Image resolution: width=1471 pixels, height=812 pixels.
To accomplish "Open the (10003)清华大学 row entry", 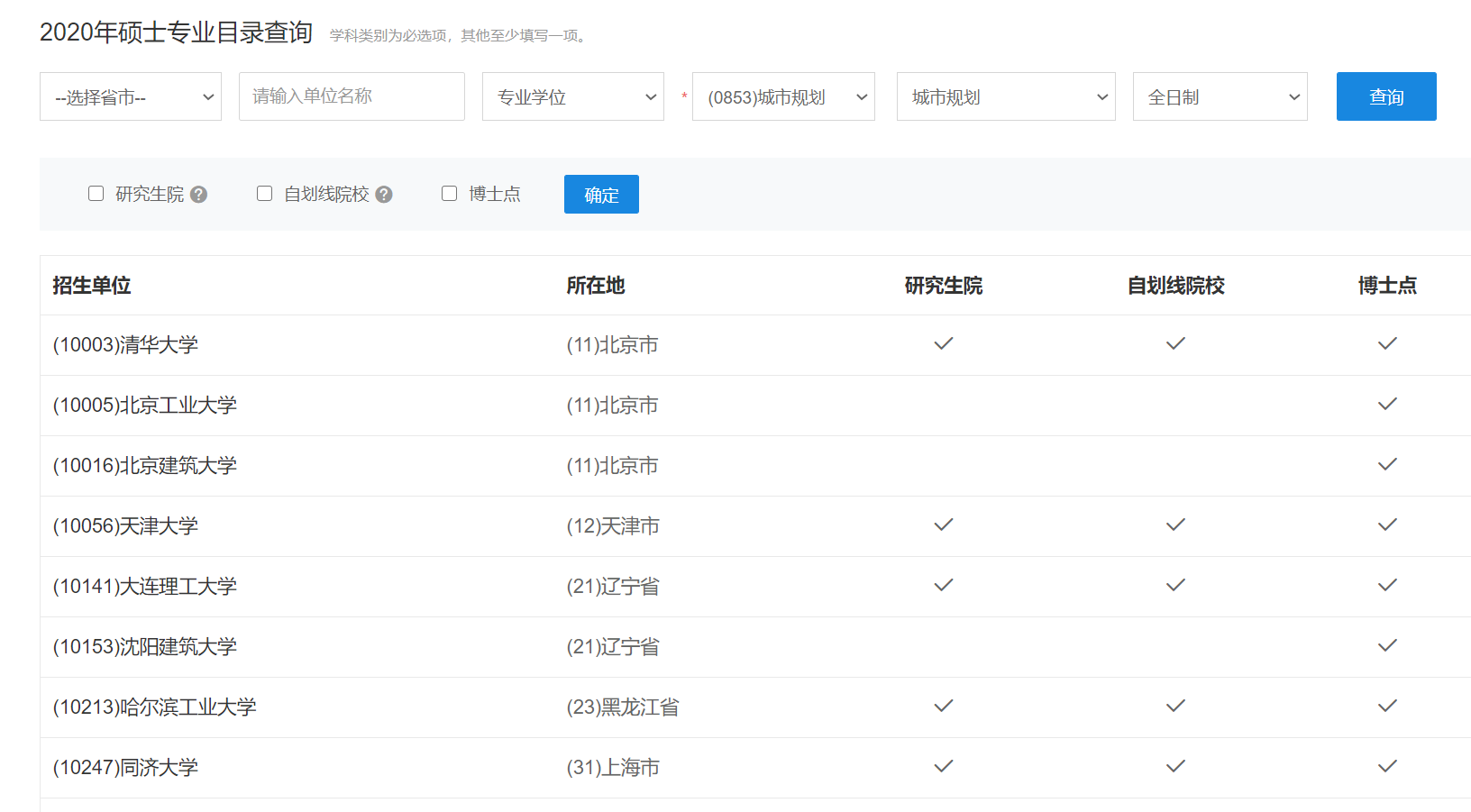I will pyautogui.click(x=126, y=345).
